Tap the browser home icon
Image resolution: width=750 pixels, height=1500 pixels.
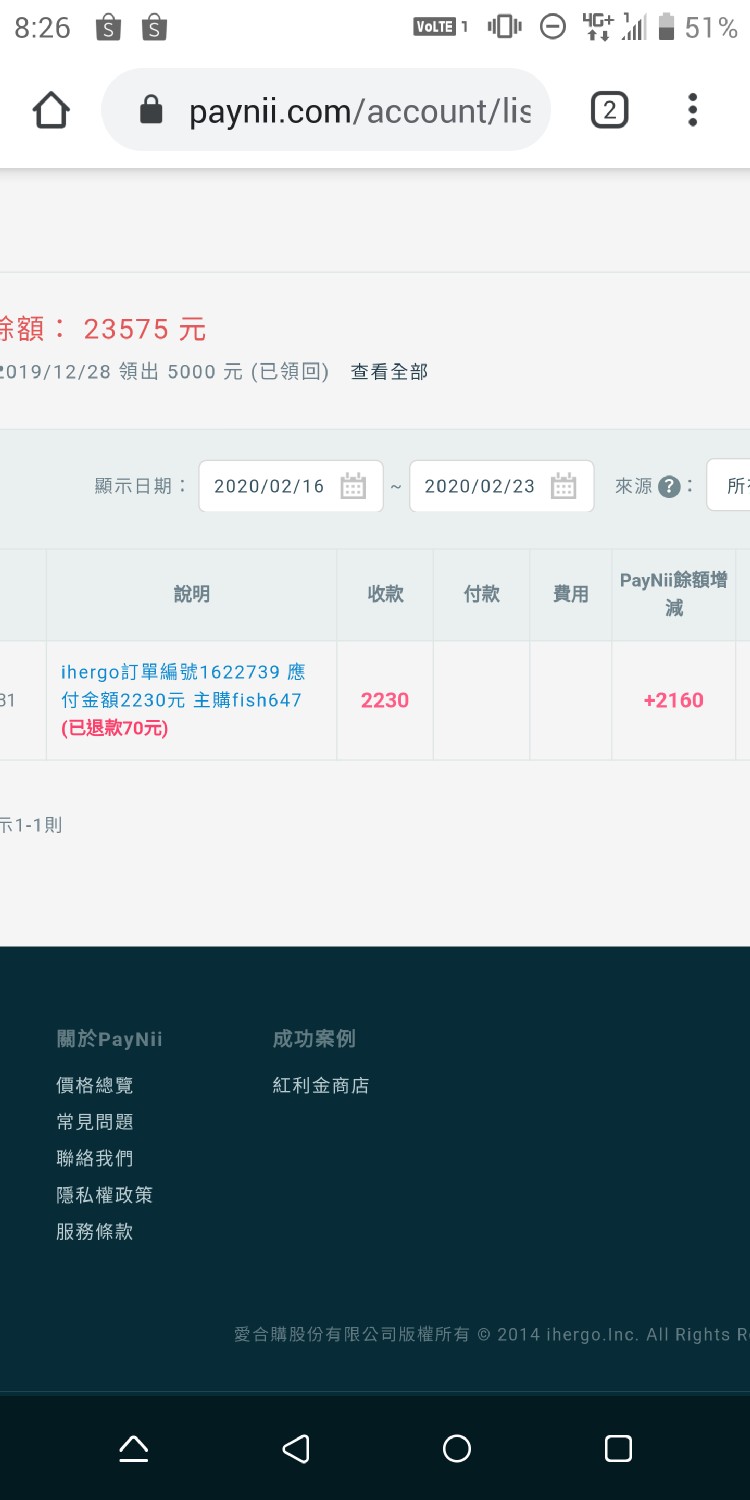51,110
